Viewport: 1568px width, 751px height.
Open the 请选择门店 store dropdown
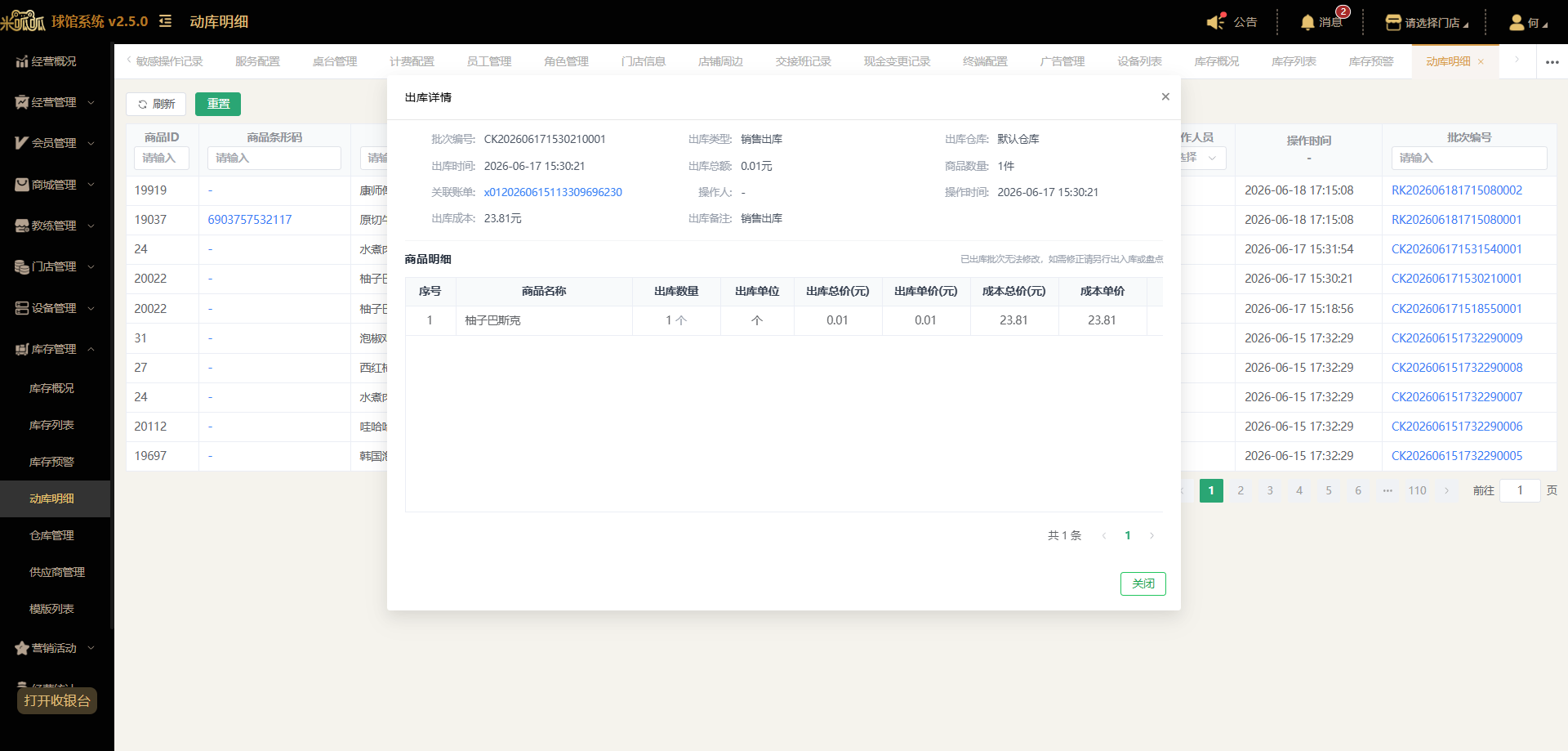coord(1427,22)
